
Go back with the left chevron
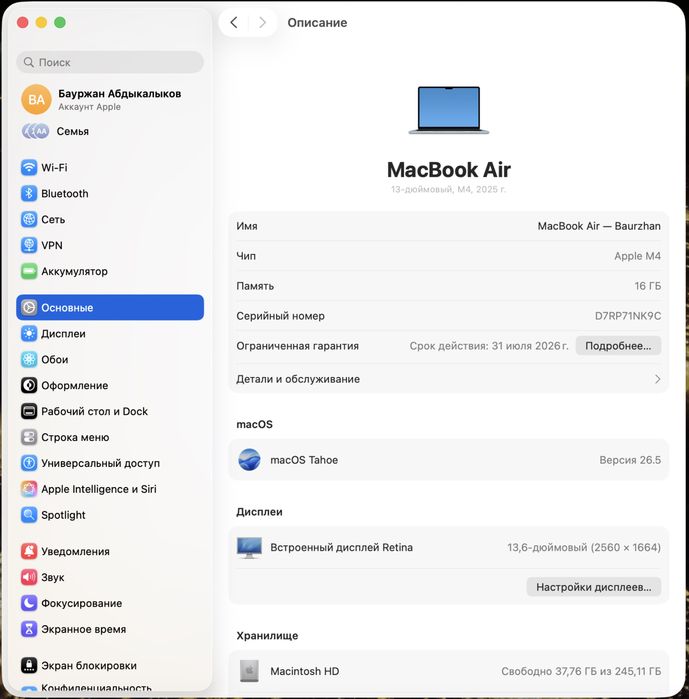(x=234, y=22)
